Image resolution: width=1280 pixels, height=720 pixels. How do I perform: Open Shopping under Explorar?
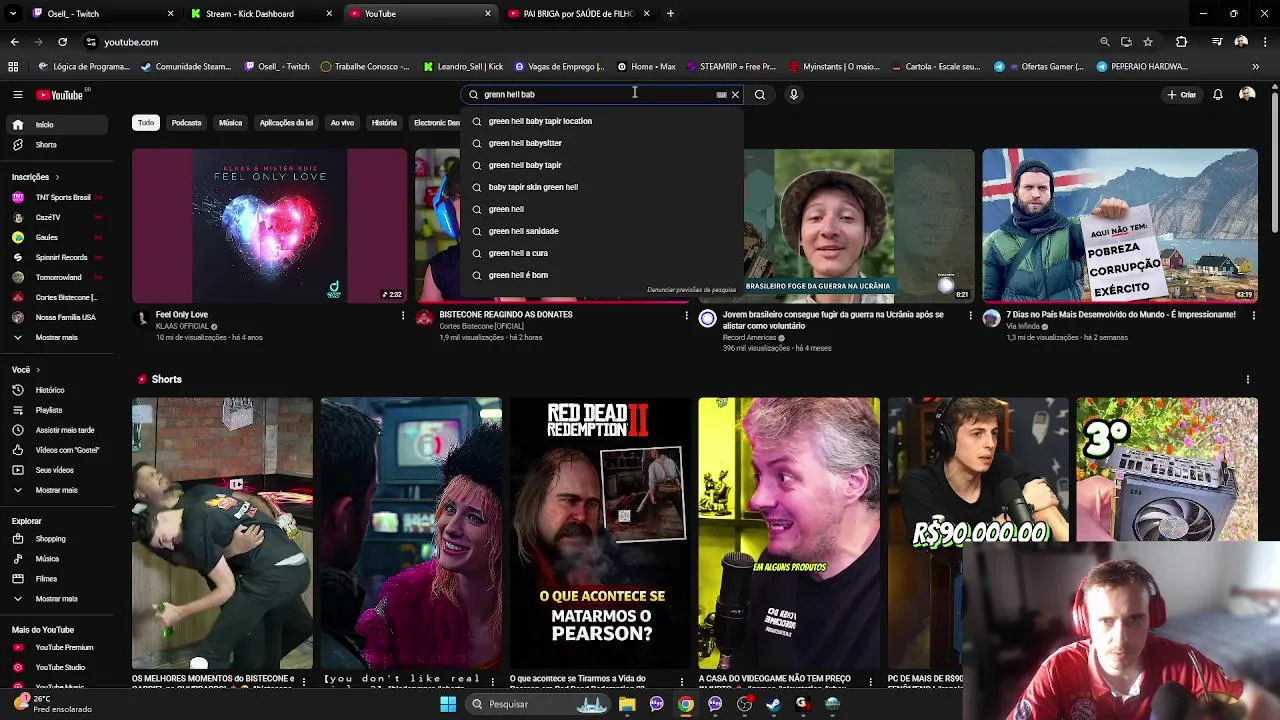[x=58, y=539]
